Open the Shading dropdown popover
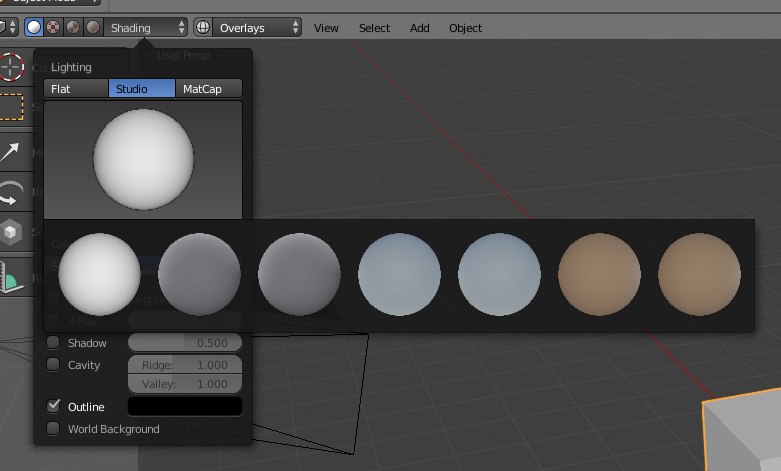Screen dimensions: 781x471 145,27
